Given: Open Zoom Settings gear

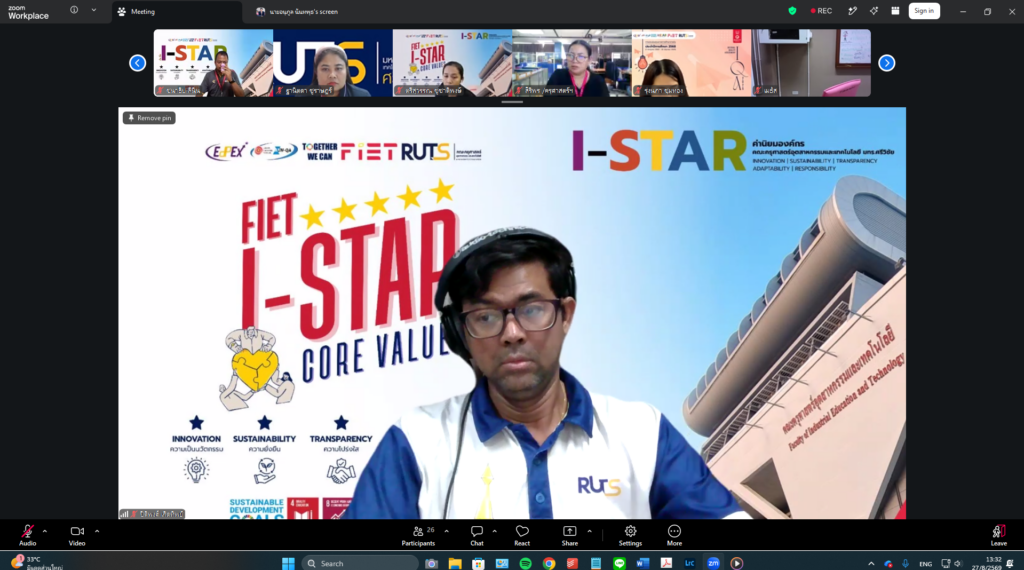Looking at the screenshot, I should coord(630,535).
